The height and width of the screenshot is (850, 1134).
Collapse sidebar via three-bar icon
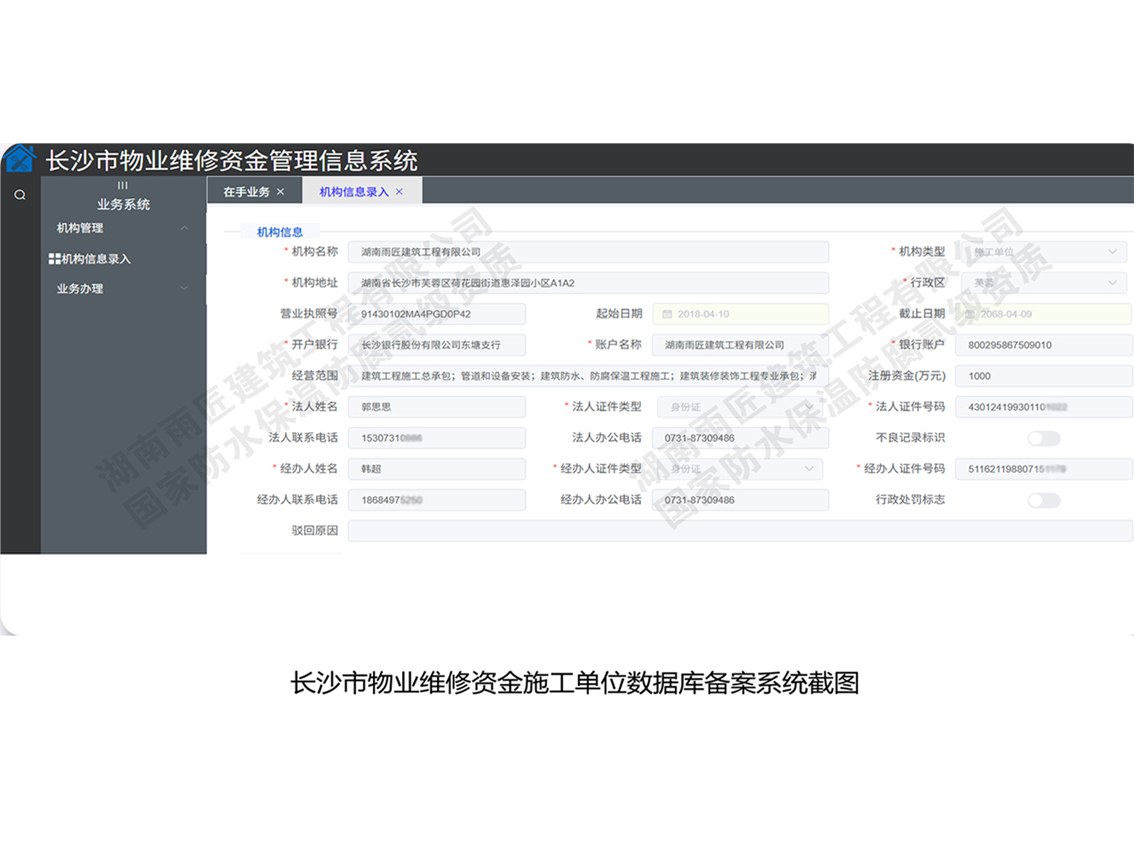123,185
